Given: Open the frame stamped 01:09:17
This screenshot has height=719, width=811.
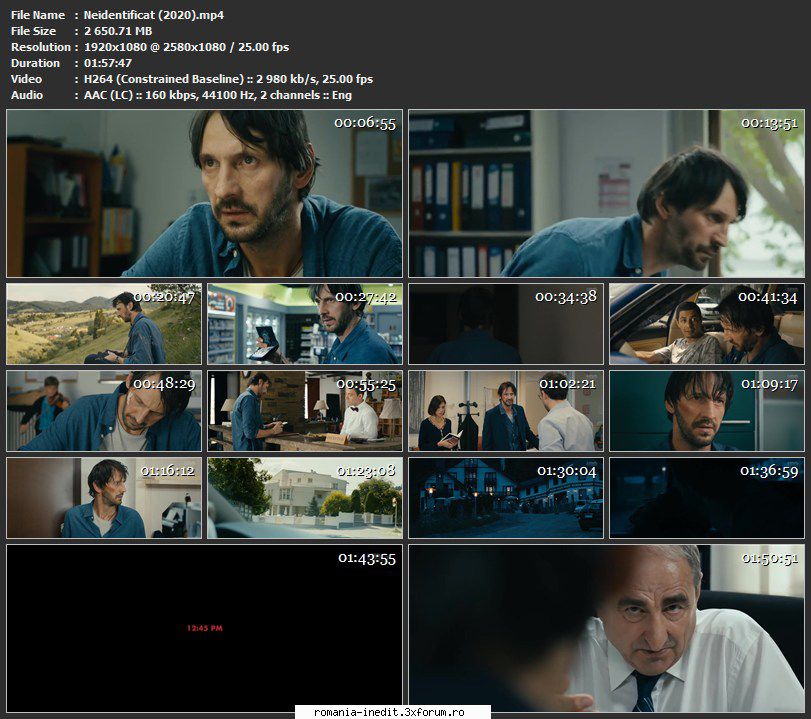Looking at the screenshot, I should coord(707,411).
